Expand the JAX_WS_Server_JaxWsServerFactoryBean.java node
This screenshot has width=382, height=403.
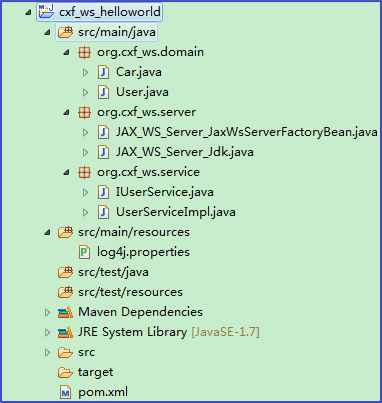coord(85,132)
